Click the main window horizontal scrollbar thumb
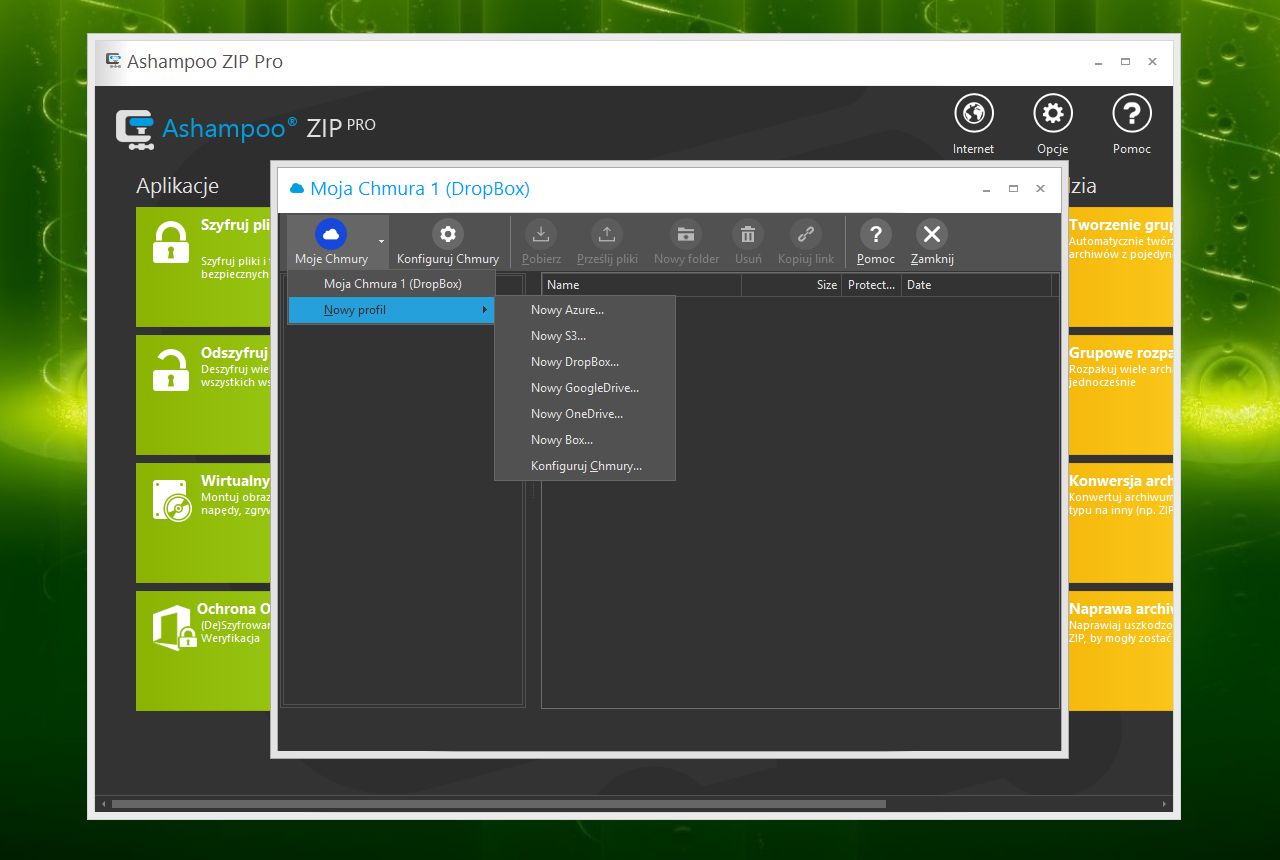This screenshot has width=1280, height=860. [498, 804]
